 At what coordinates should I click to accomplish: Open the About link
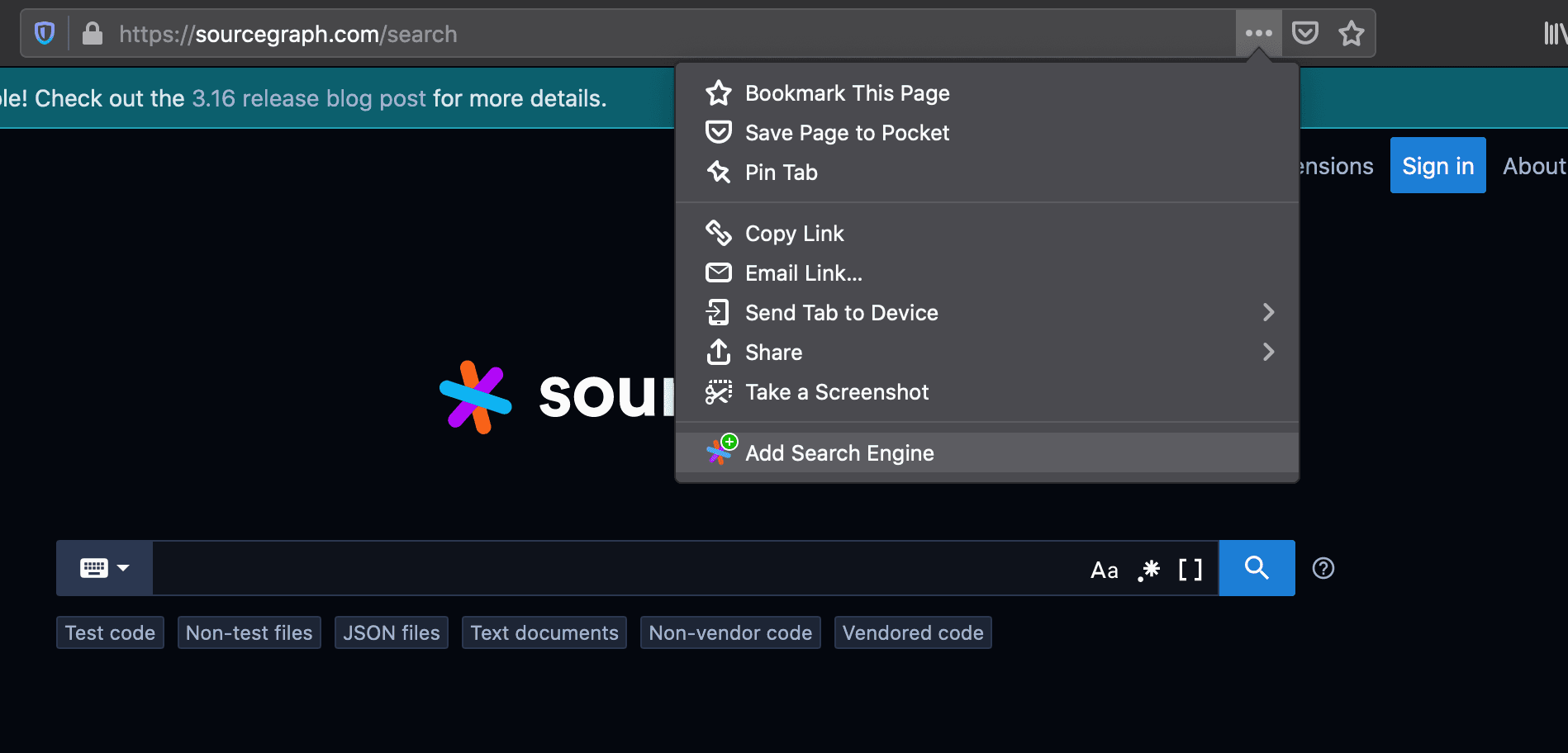(x=1535, y=166)
